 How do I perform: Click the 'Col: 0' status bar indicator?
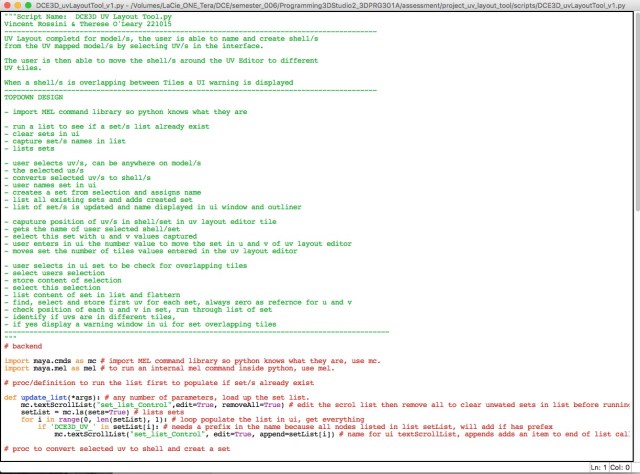(x=622, y=467)
